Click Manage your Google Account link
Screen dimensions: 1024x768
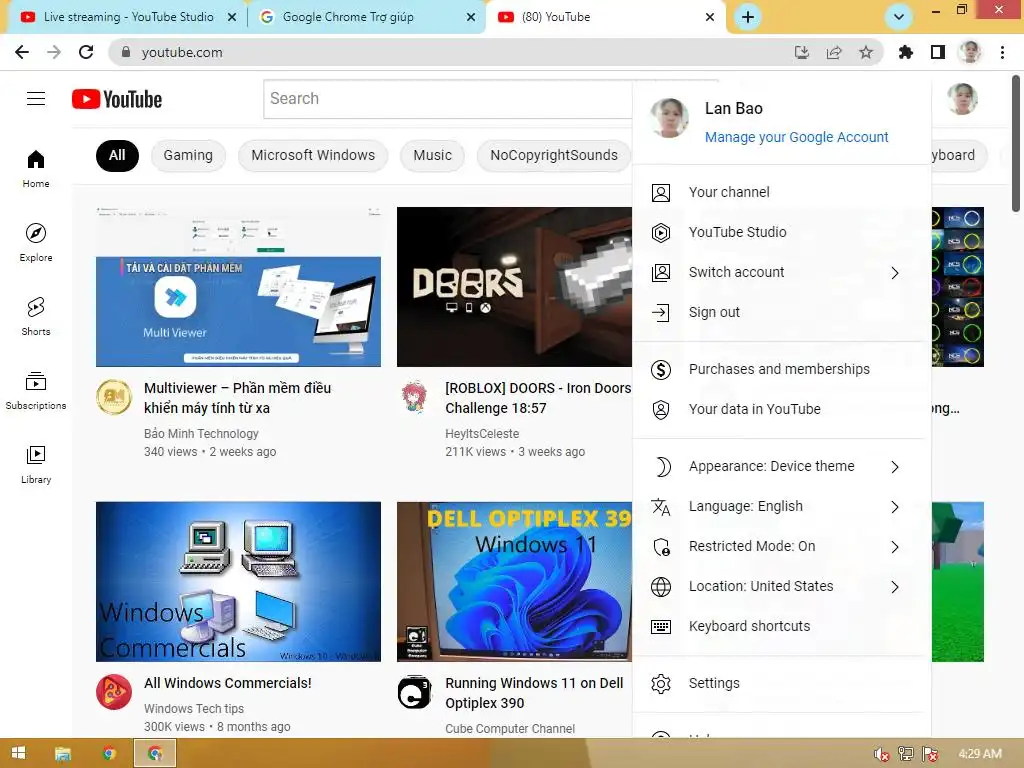coord(797,137)
